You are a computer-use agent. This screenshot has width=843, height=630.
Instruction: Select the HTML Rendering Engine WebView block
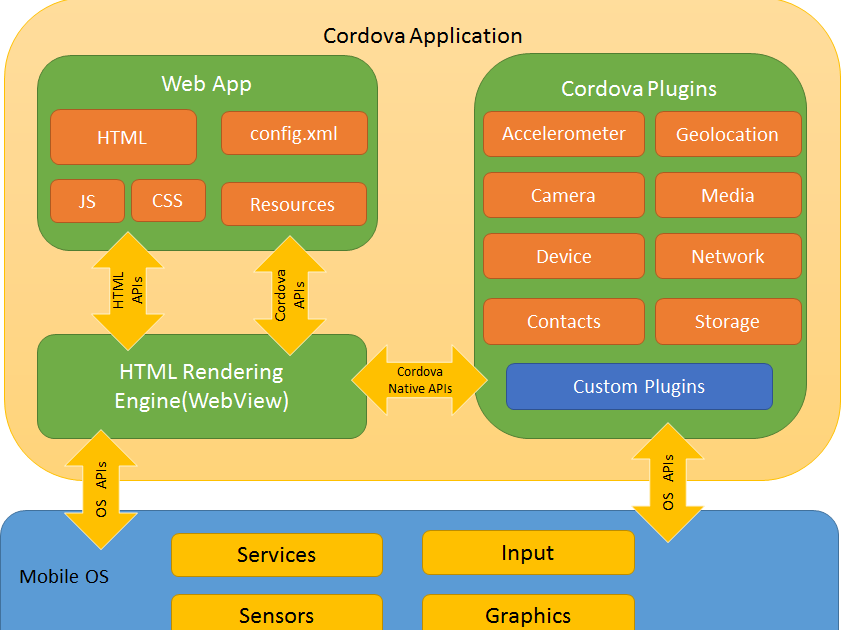pyautogui.click(x=200, y=386)
